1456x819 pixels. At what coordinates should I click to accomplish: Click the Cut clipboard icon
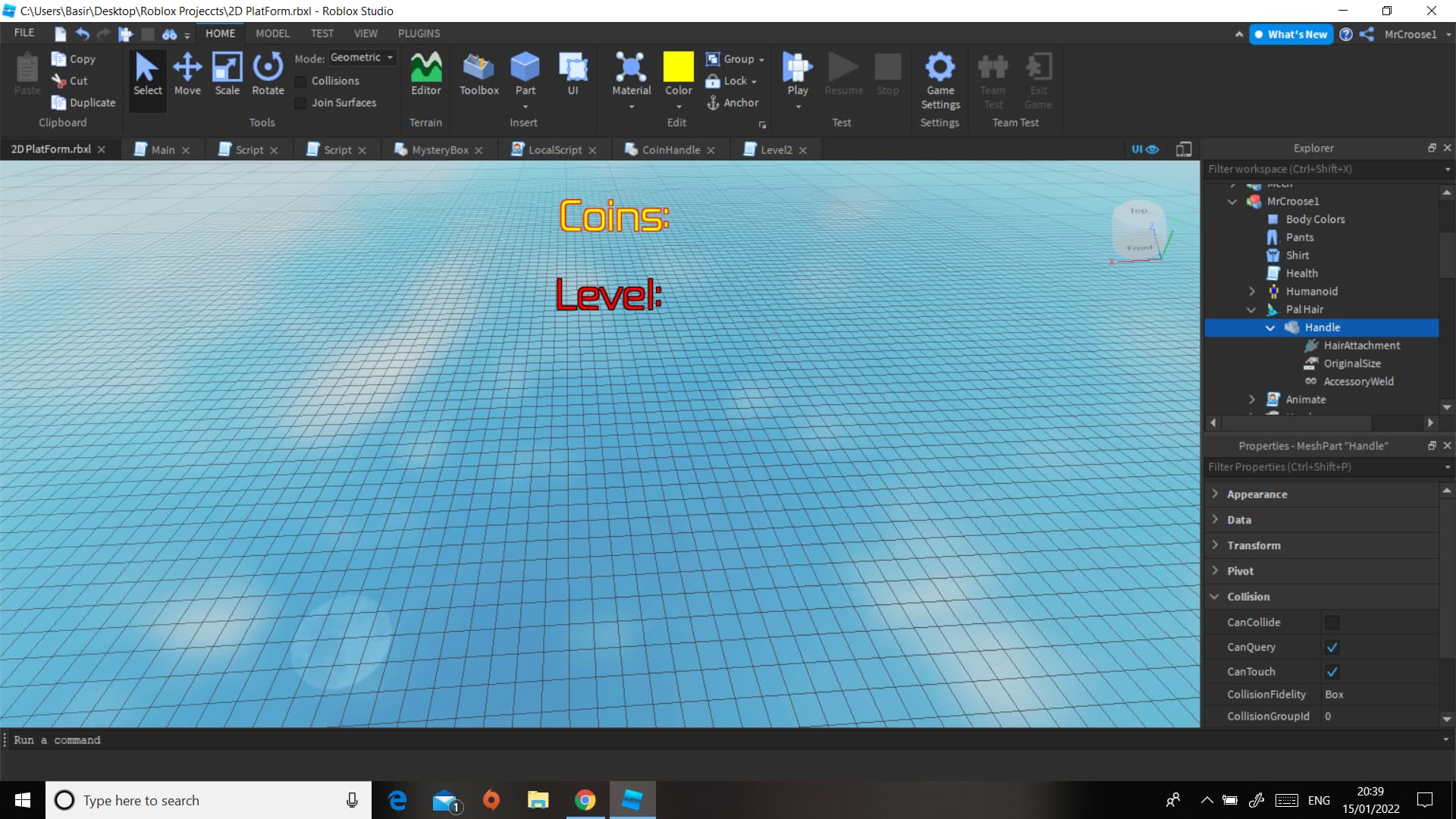tap(58, 80)
